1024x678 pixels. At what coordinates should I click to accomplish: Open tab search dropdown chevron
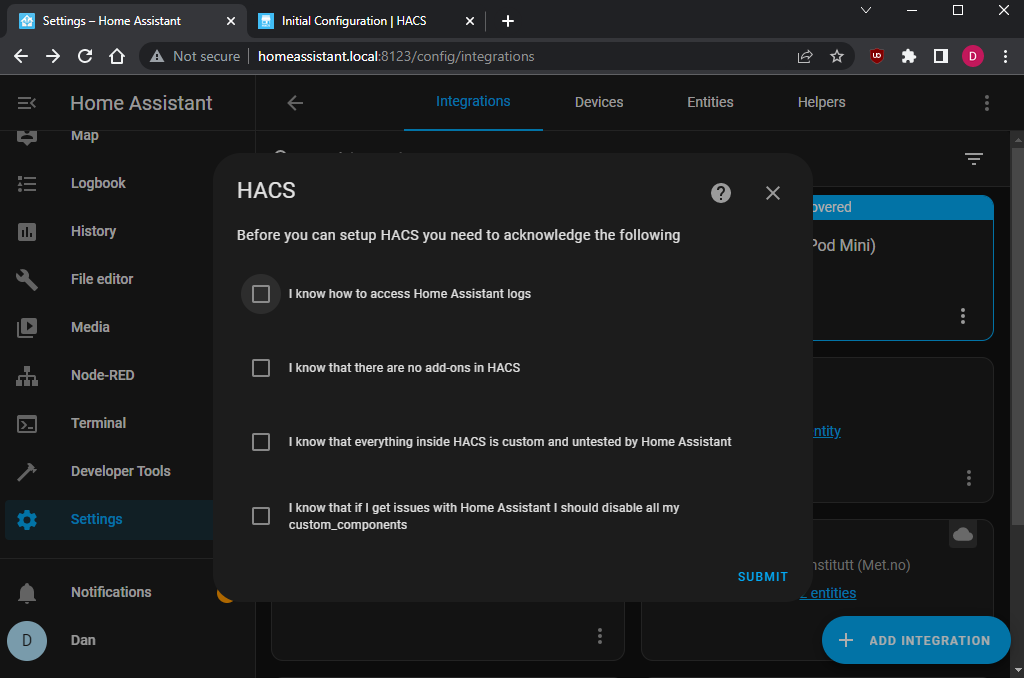point(866,10)
